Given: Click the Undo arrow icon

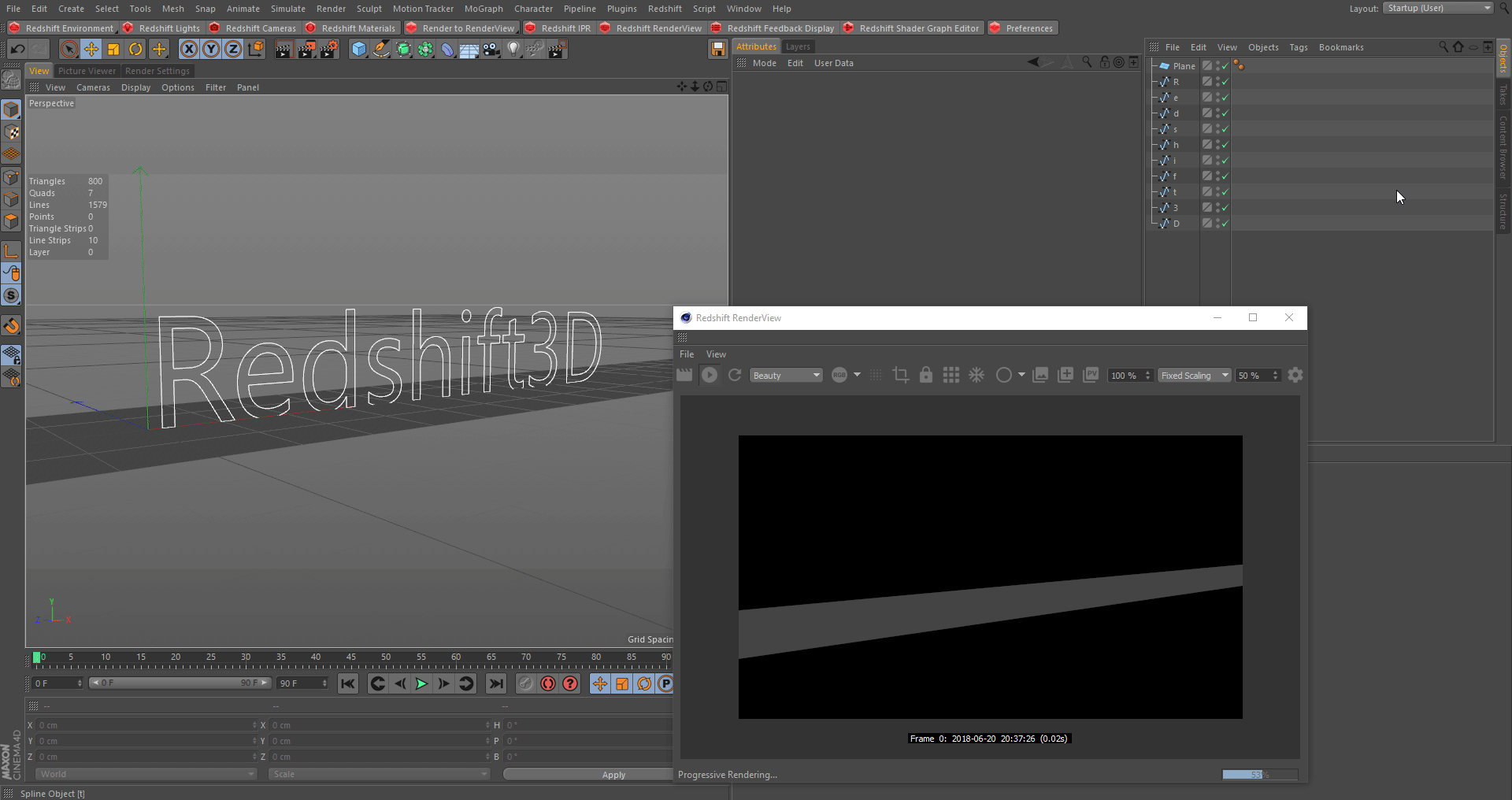Looking at the screenshot, I should (x=17, y=50).
